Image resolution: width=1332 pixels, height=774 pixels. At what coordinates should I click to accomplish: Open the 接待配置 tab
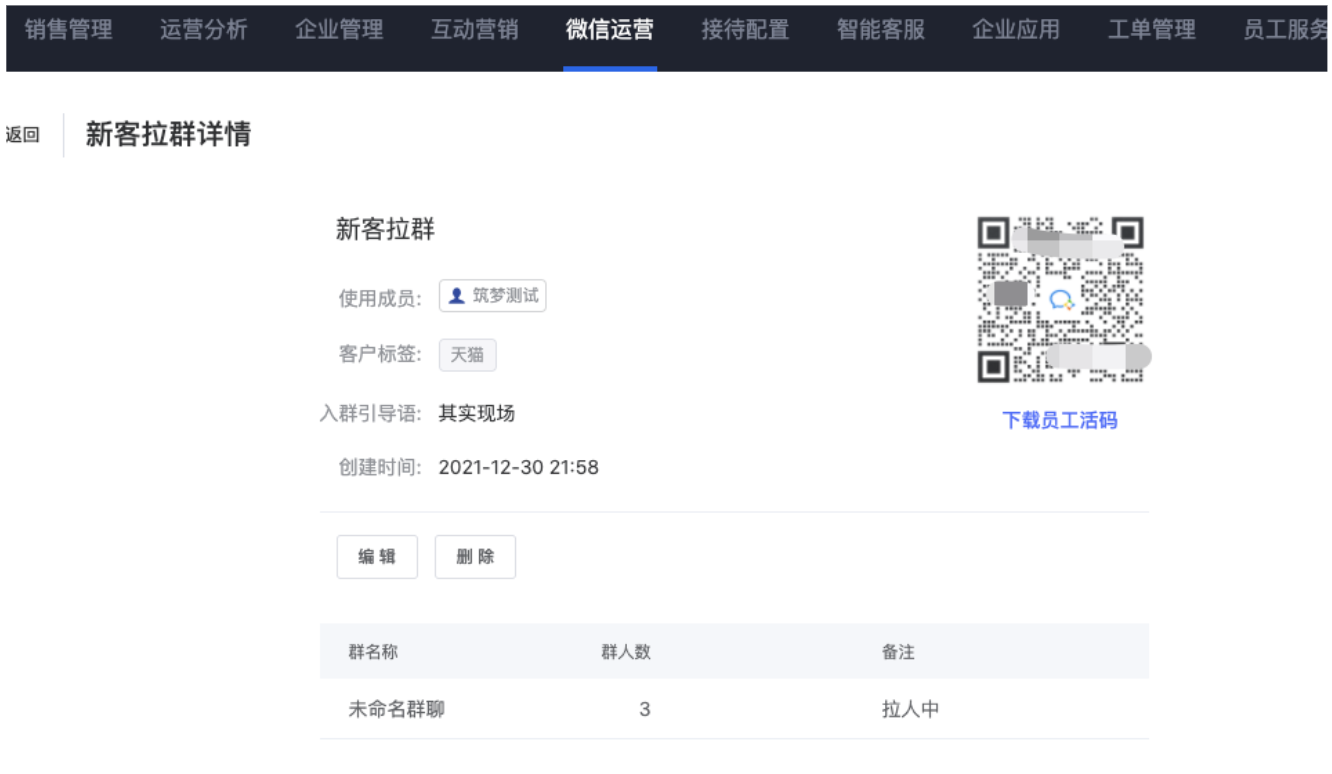click(745, 30)
